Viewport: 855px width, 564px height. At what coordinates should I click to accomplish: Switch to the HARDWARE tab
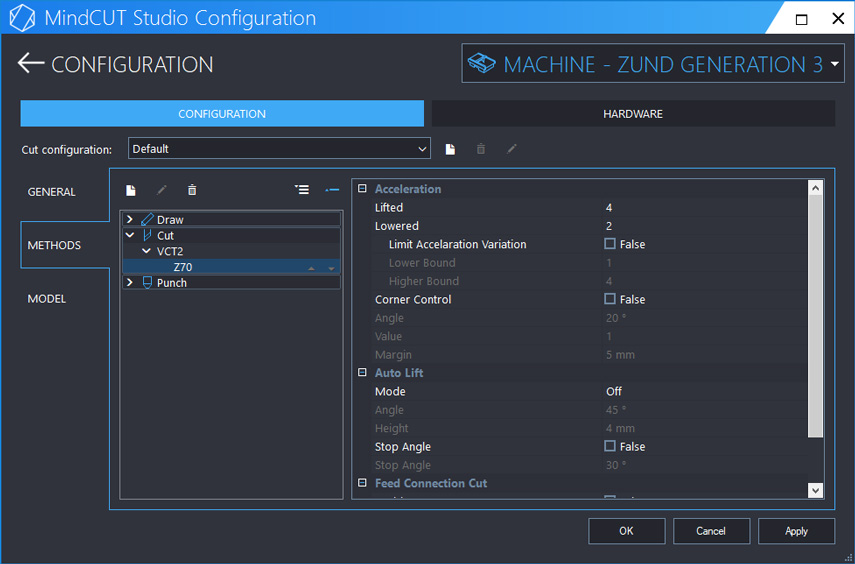coord(633,113)
